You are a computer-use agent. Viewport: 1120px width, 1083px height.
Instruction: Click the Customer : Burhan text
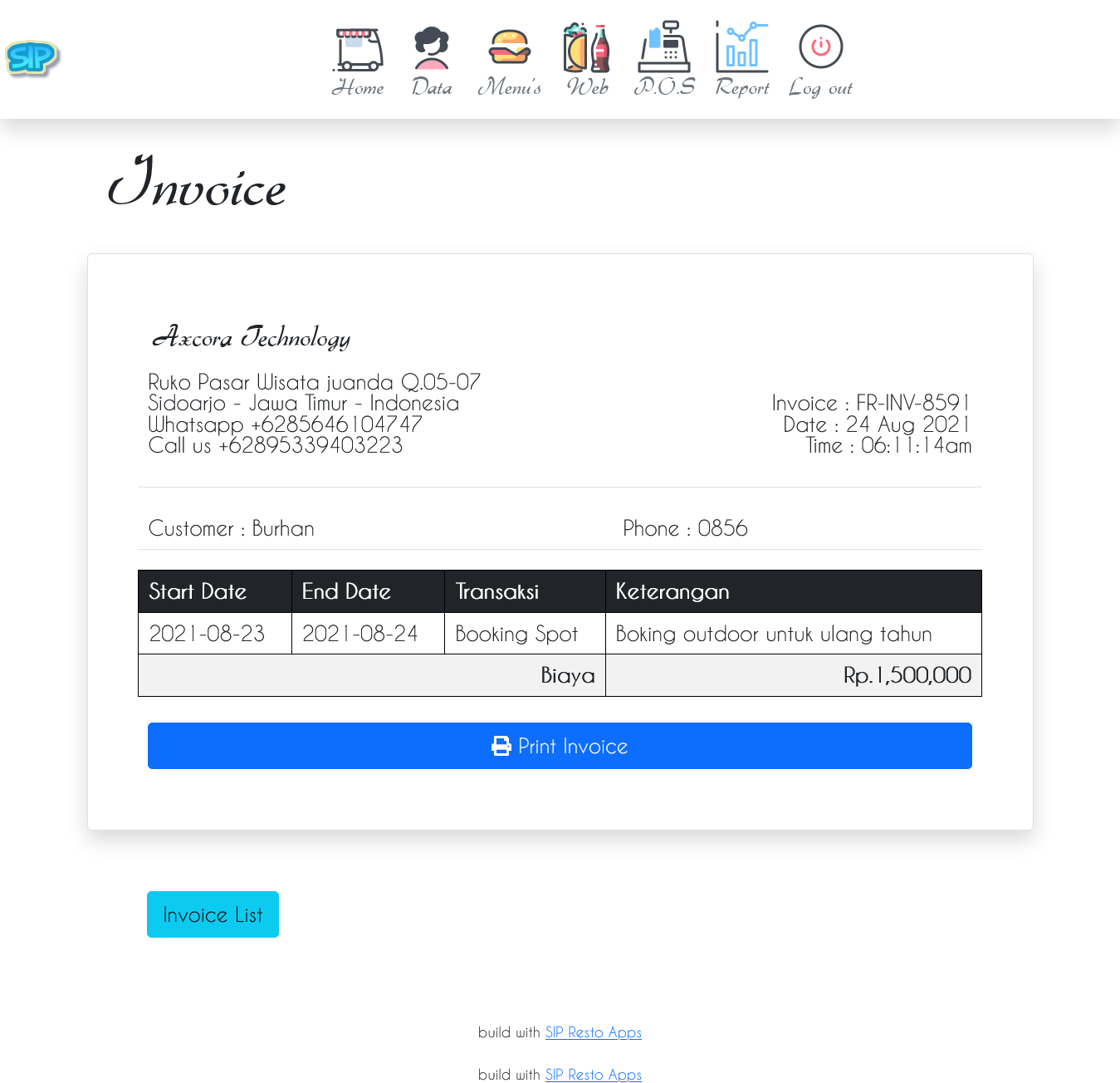(231, 528)
